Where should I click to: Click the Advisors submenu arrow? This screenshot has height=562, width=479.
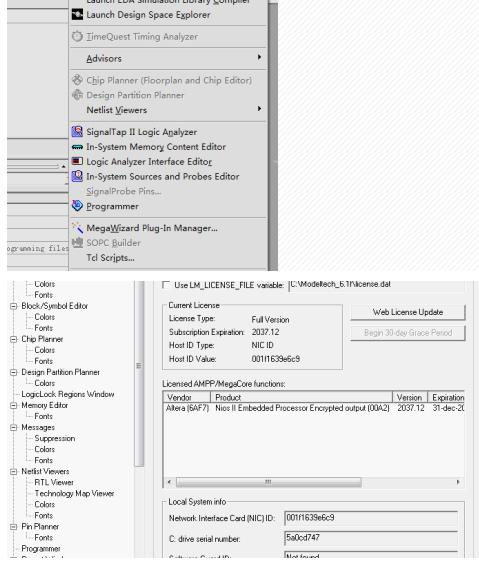259,57
